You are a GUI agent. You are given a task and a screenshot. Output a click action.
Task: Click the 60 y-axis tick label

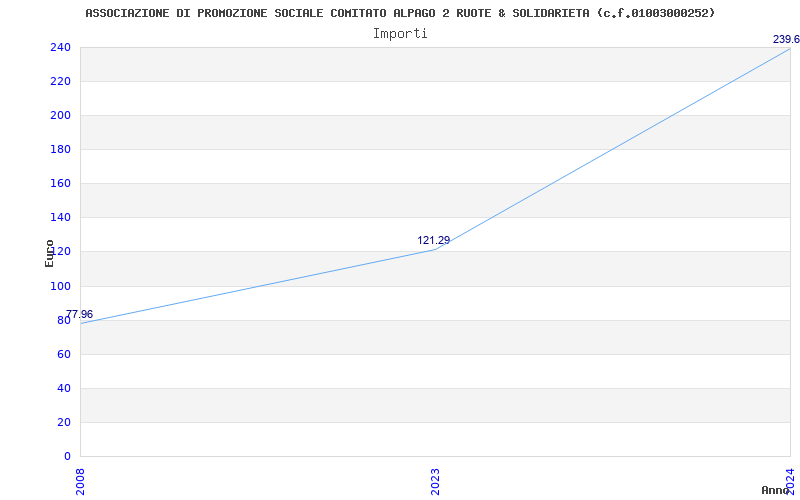(x=64, y=354)
